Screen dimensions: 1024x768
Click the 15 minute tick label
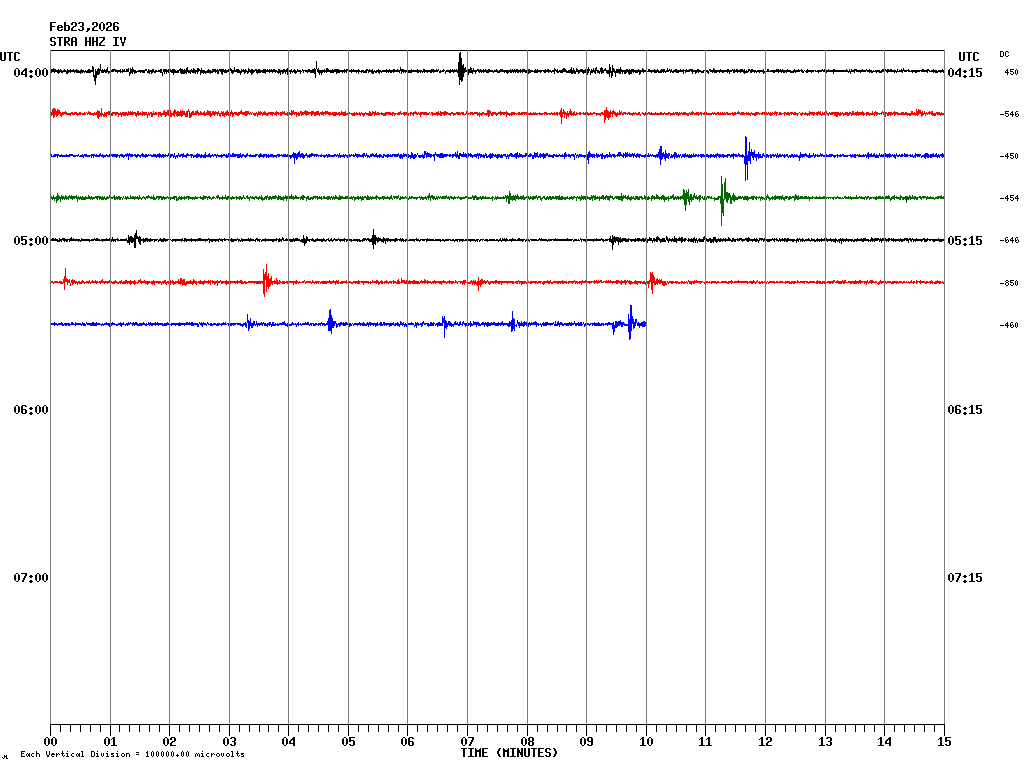[x=943, y=742]
